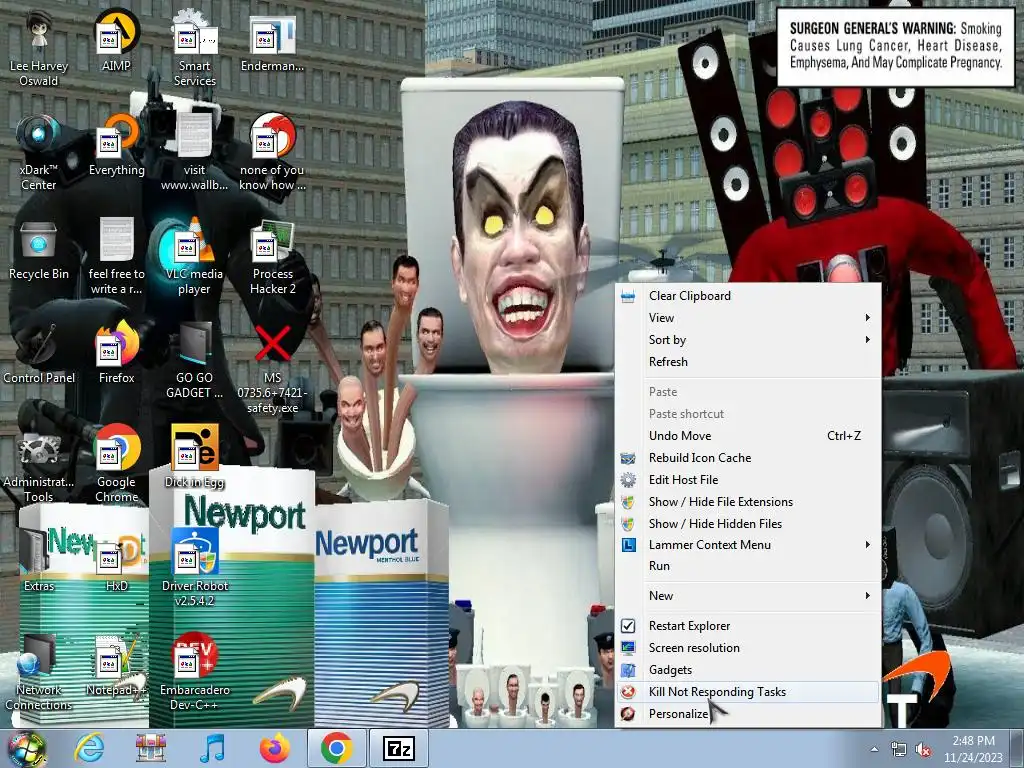Select the Network Connections desktop icon
1024x768 pixels.
click(x=39, y=672)
